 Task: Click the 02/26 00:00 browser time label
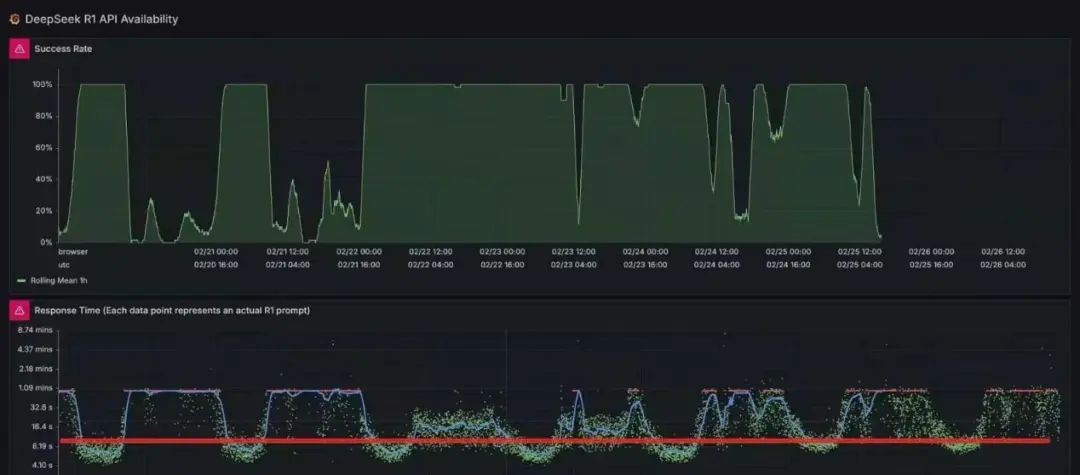(932, 252)
